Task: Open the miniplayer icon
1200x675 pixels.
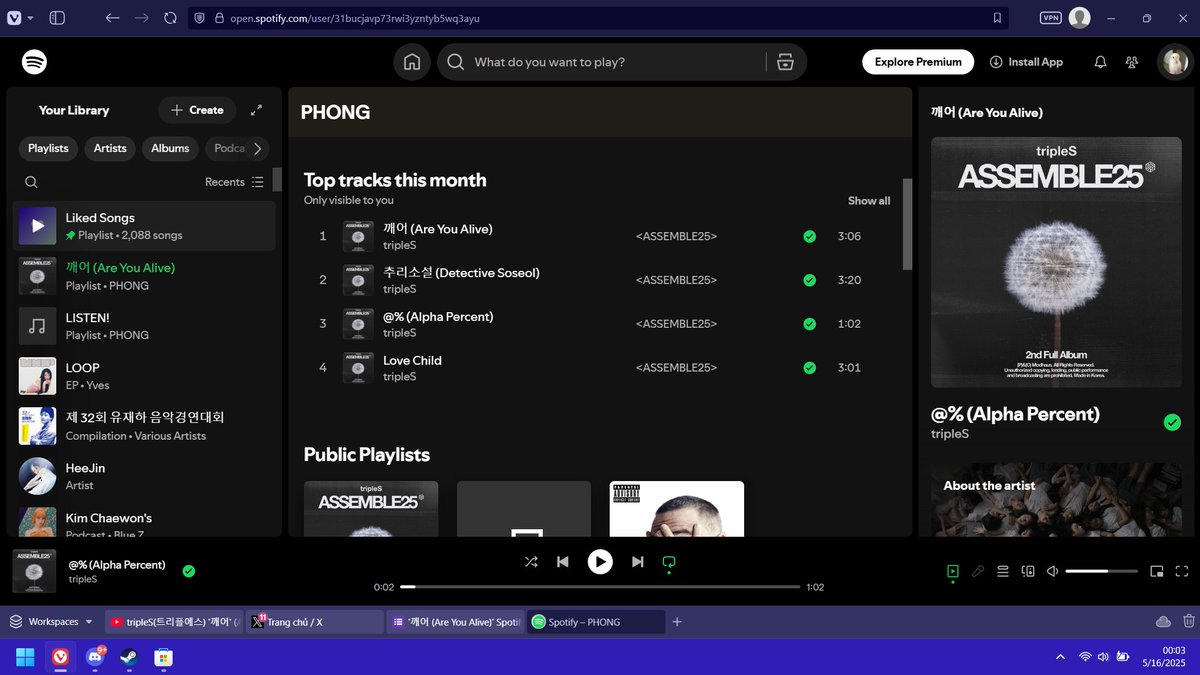Action: 1157,571
